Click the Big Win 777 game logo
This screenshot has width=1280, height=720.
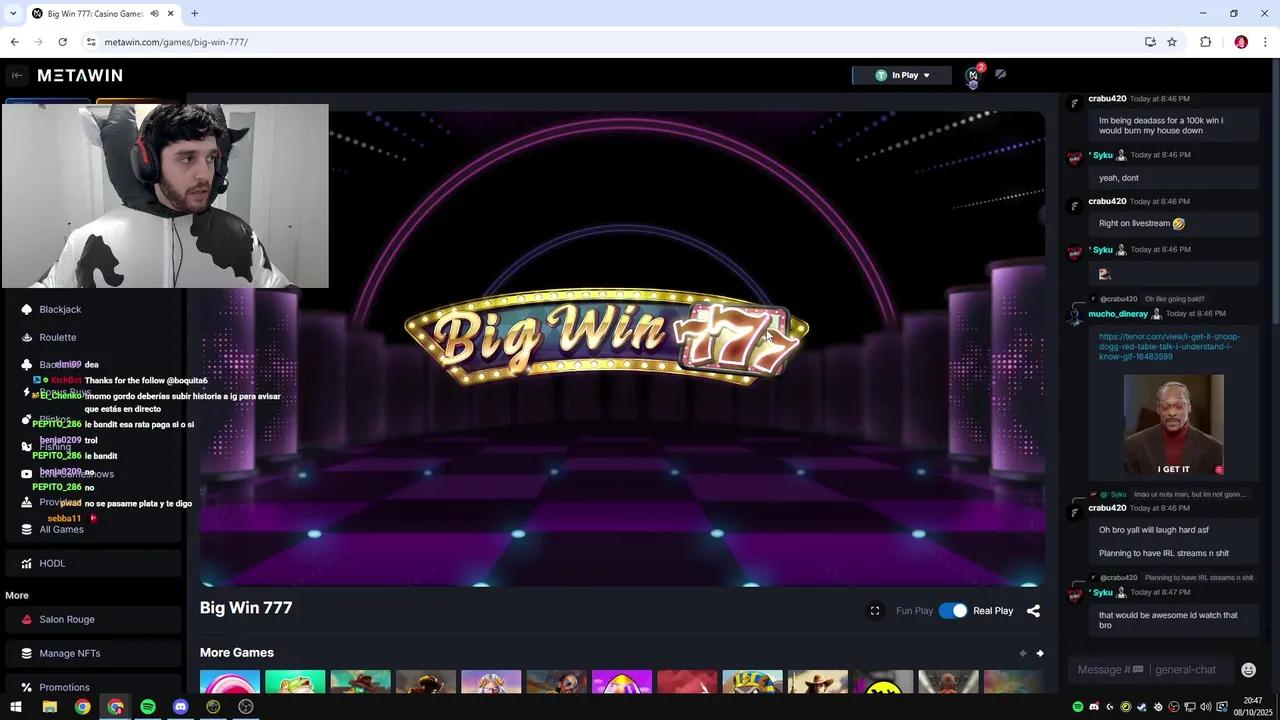click(x=606, y=337)
